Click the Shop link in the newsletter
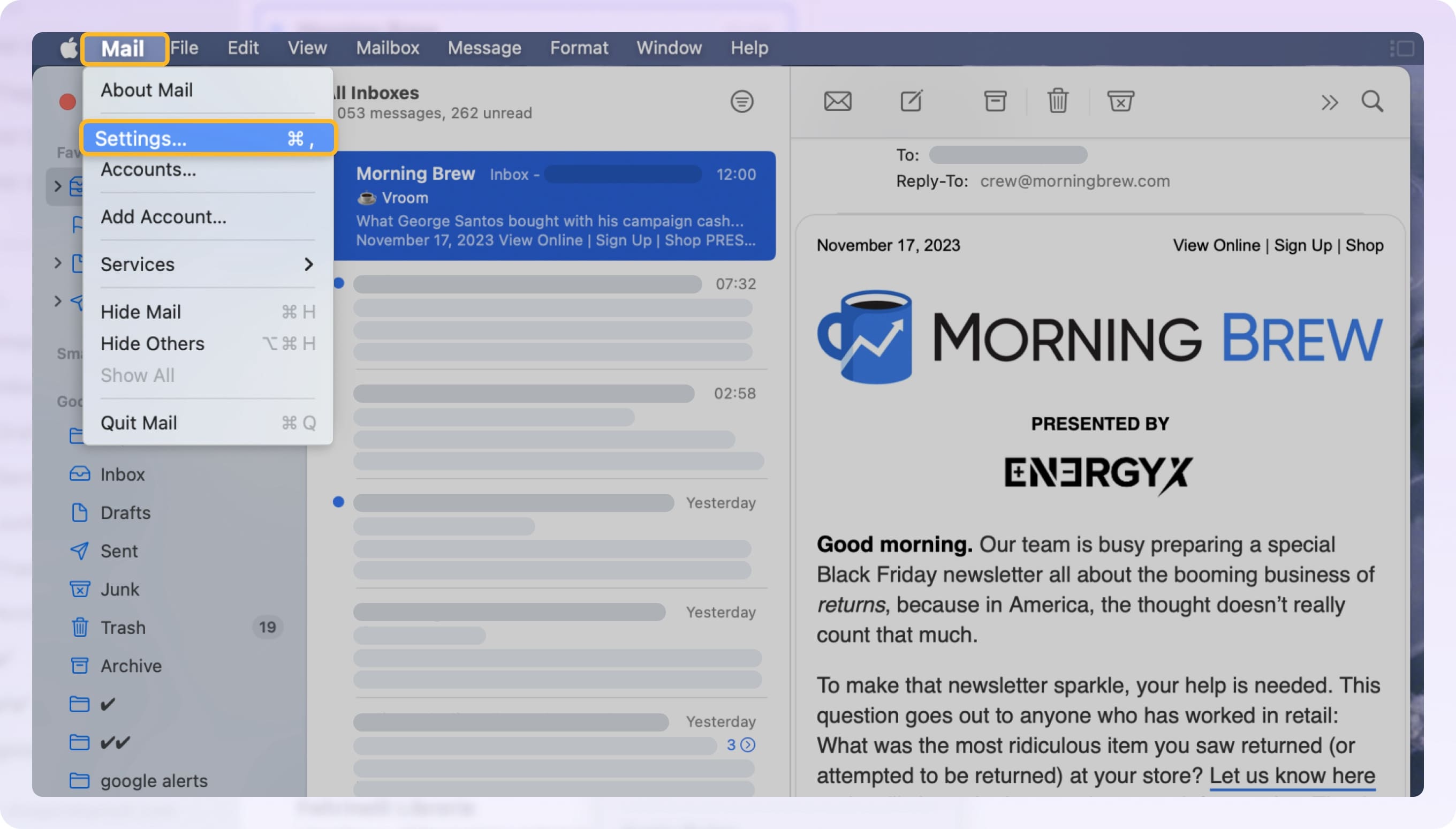The height and width of the screenshot is (829, 1456). click(x=1364, y=245)
